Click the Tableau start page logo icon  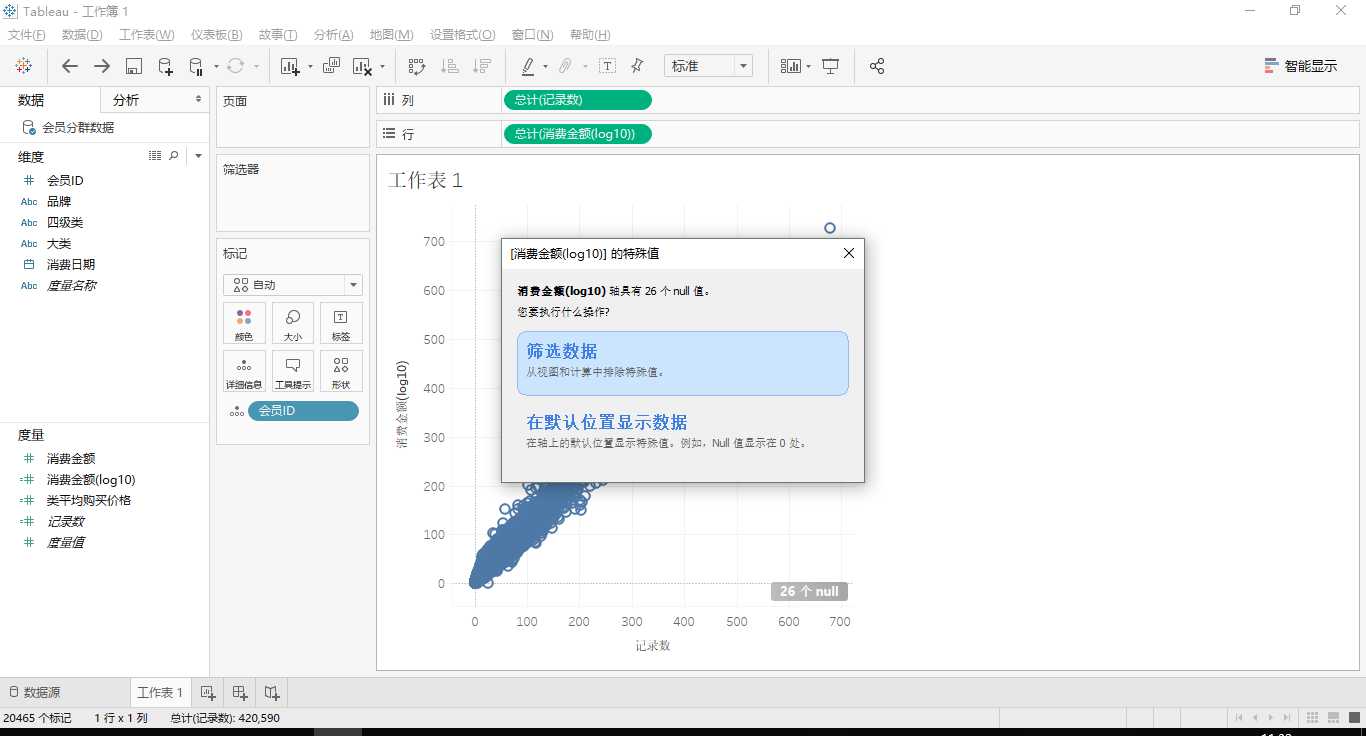[x=24, y=66]
